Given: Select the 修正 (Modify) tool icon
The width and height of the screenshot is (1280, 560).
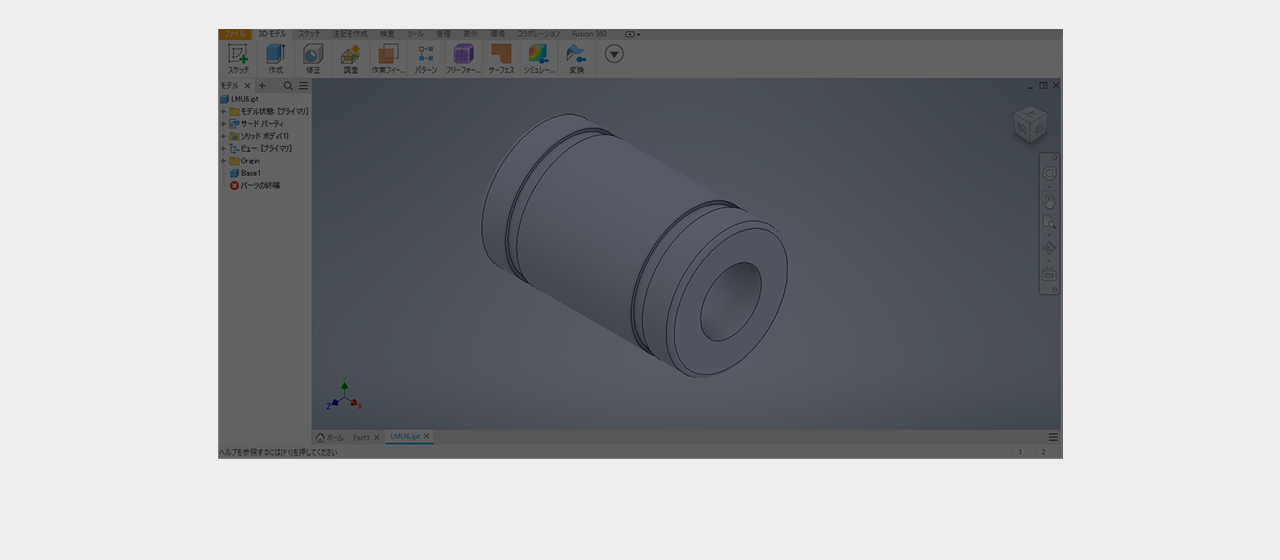Looking at the screenshot, I should pyautogui.click(x=313, y=55).
